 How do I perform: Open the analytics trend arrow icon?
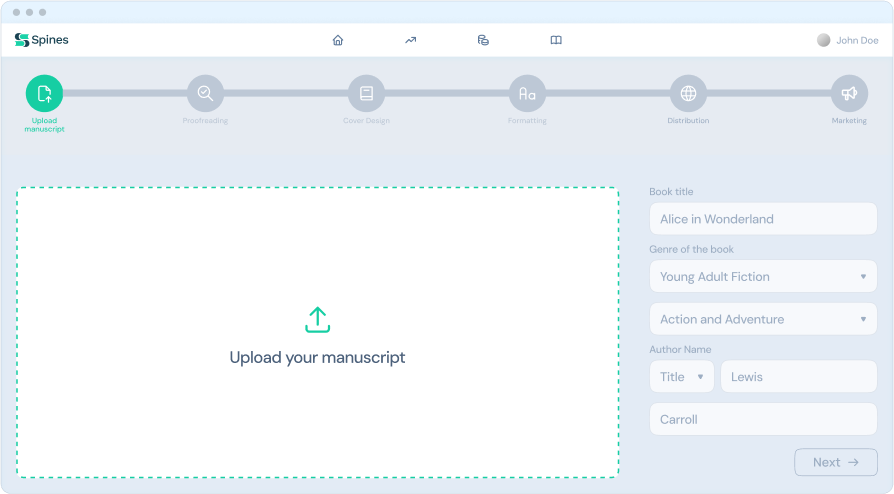coord(410,40)
